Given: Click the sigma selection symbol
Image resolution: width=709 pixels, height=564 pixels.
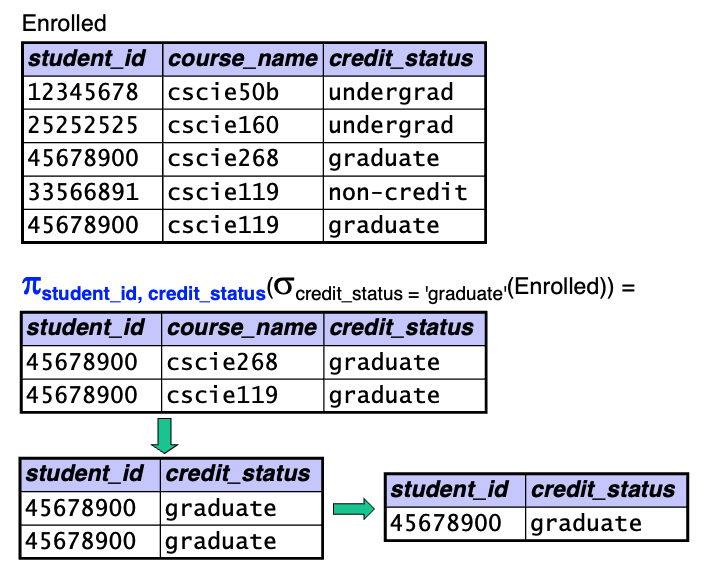Looking at the screenshot, I should tap(284, 287).
